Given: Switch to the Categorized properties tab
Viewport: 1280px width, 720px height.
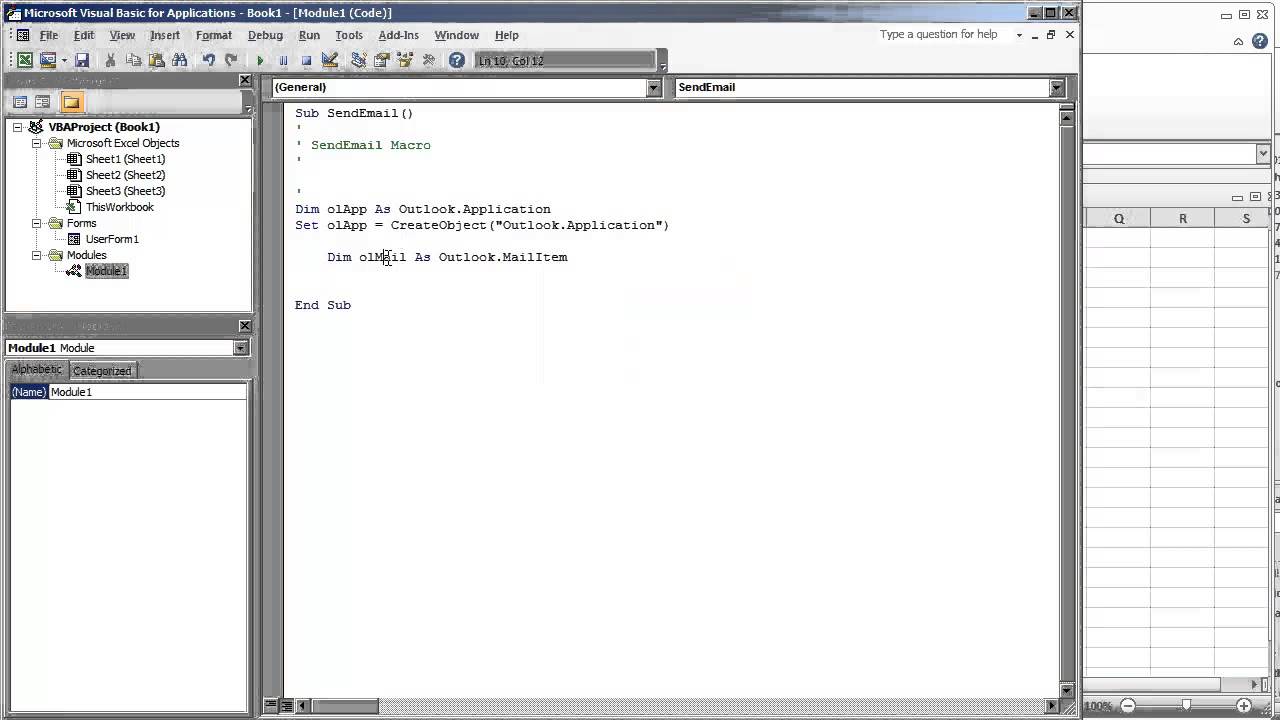Looking at the screenshot, I should point(102,371).
